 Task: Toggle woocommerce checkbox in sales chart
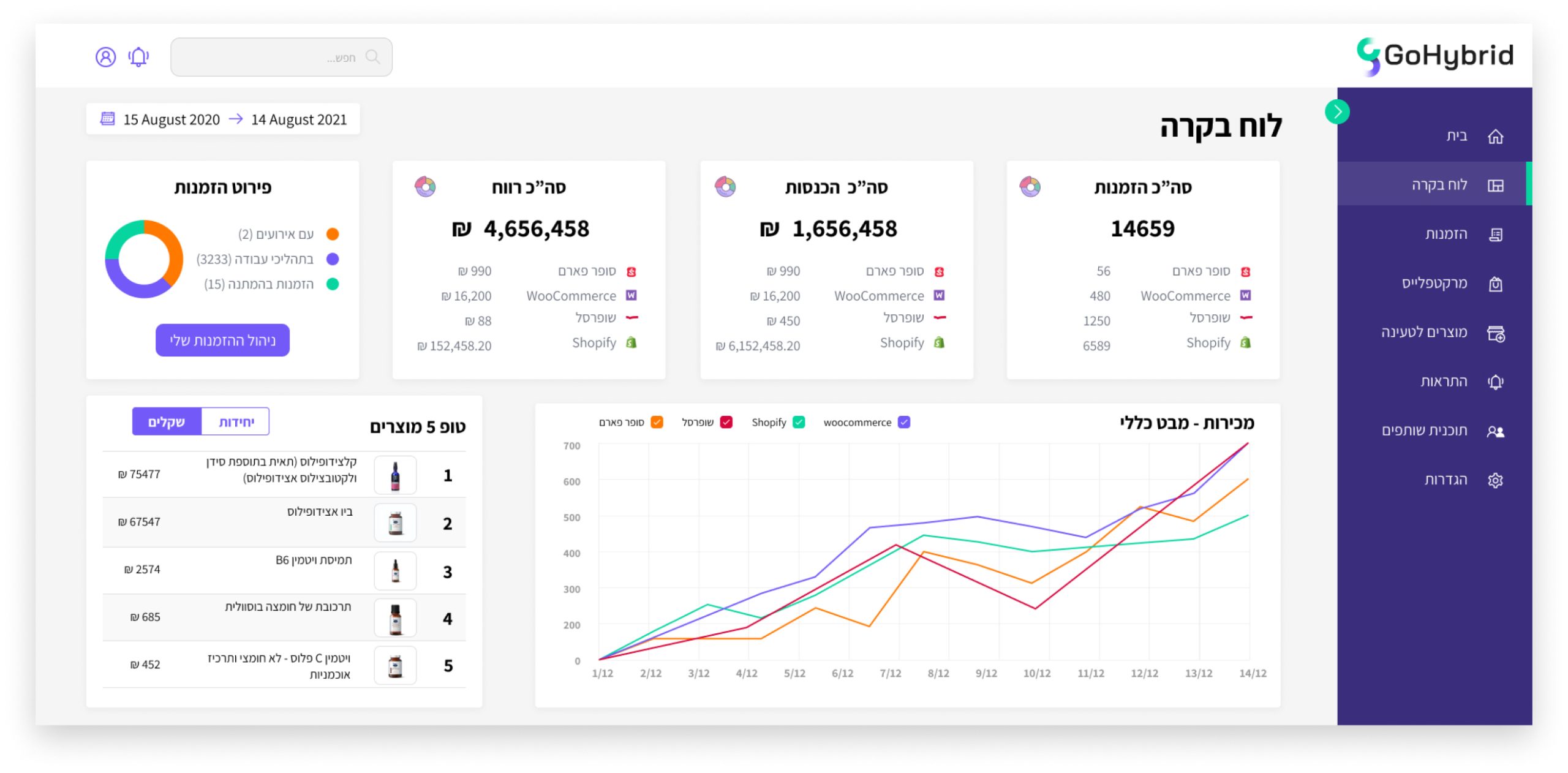[x=903, y=422]
